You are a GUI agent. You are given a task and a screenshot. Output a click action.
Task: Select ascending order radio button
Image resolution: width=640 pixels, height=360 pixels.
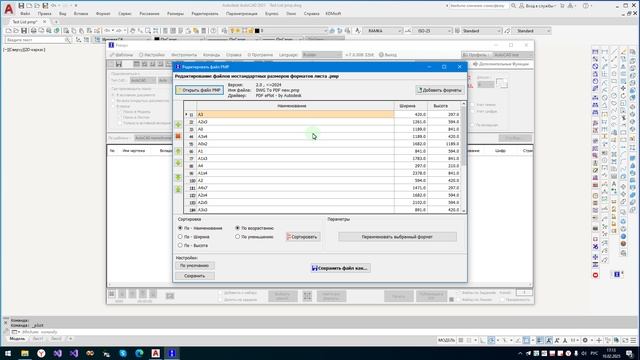pos(238,228)
